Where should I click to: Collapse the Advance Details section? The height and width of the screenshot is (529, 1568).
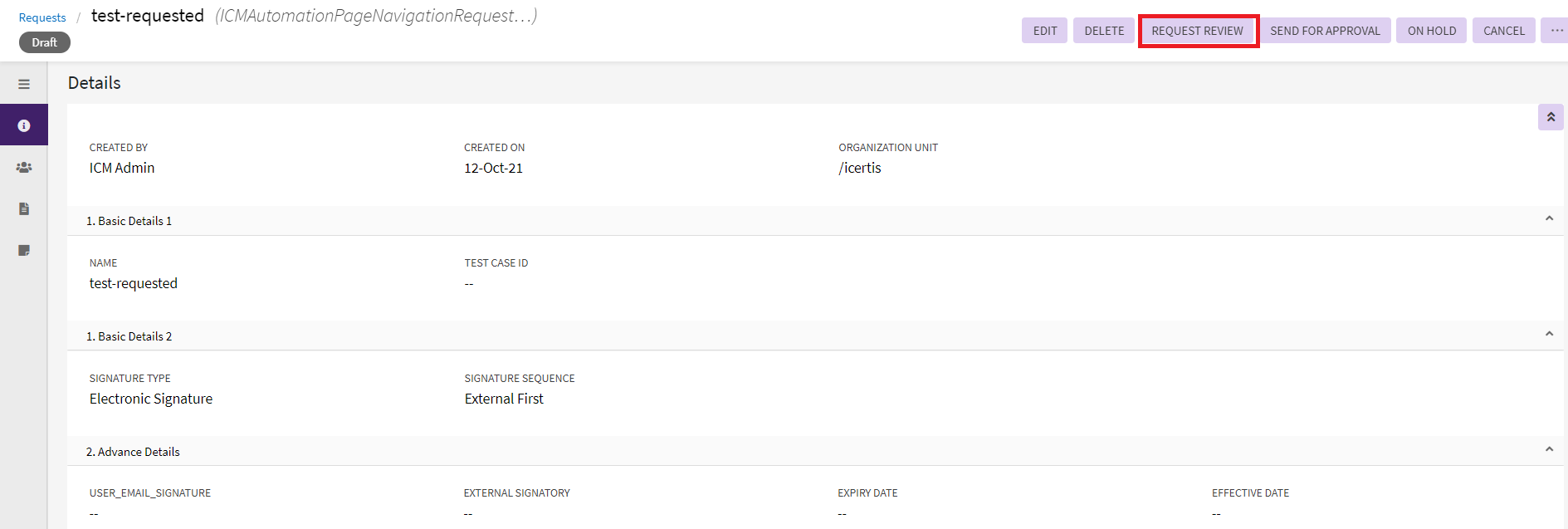click(x=1549, y=449)
